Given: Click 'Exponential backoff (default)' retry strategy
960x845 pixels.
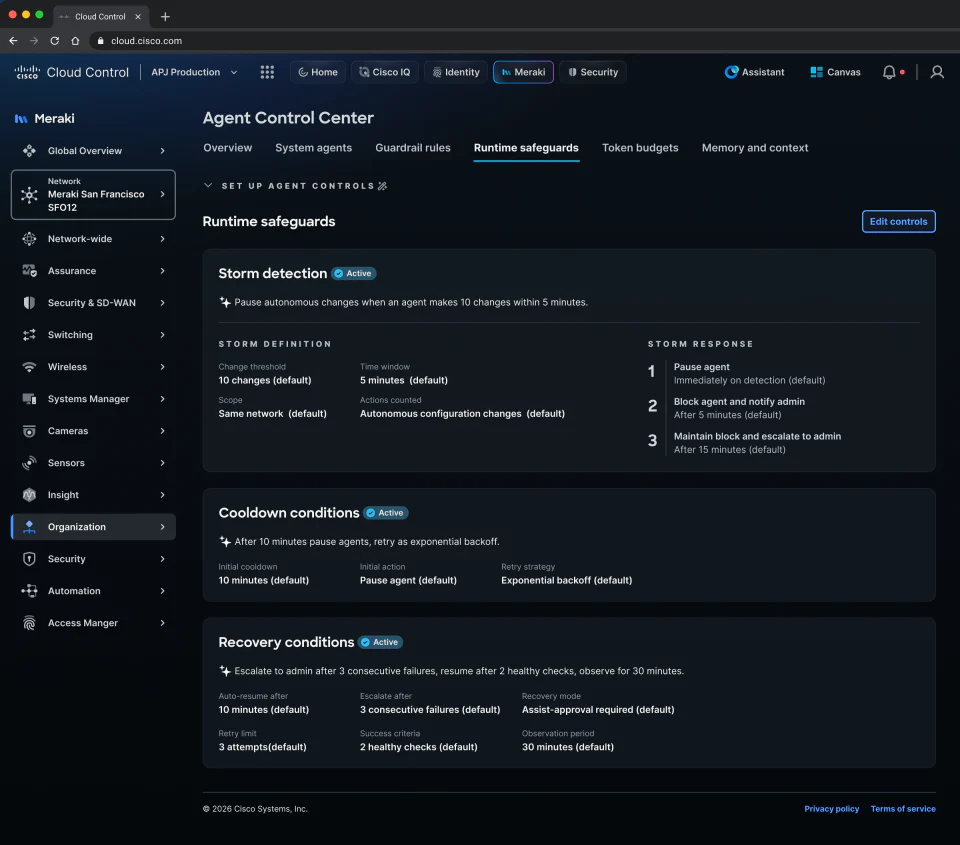Looking at the screenshot, I should pyautogui.click(x=566, y=580).
